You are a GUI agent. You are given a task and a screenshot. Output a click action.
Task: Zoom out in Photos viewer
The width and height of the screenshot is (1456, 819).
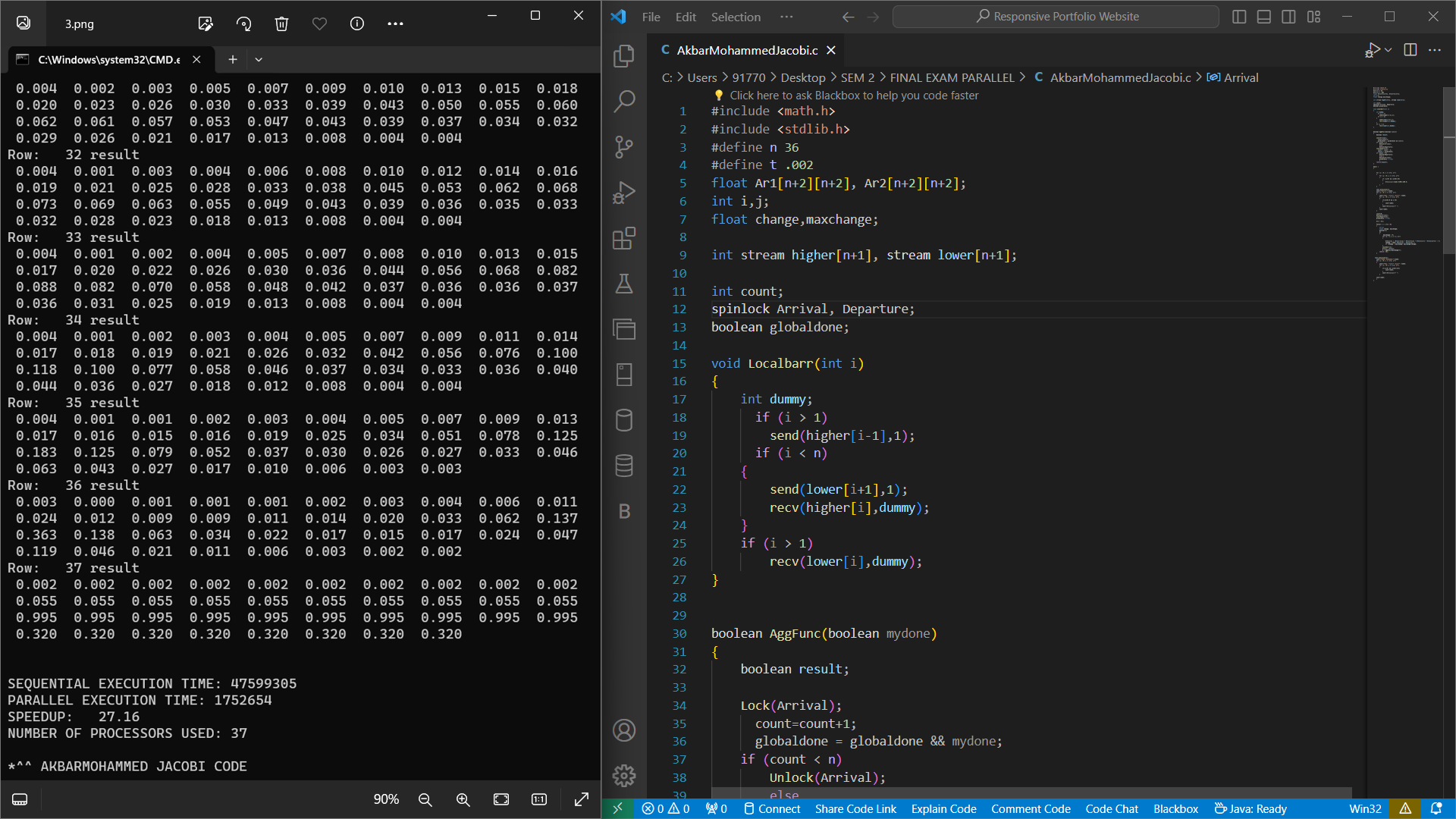point(425,799)
